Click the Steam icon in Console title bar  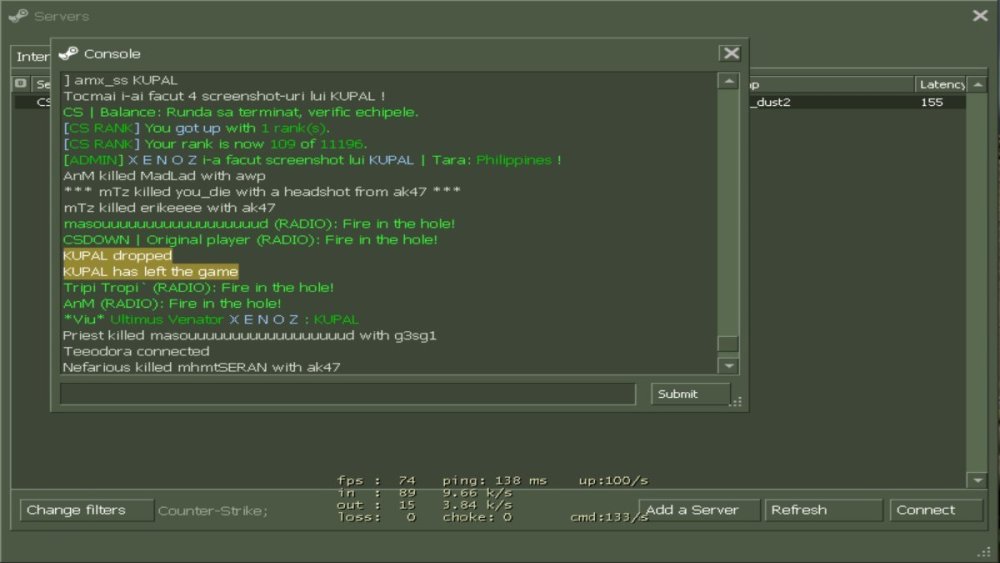68,54
